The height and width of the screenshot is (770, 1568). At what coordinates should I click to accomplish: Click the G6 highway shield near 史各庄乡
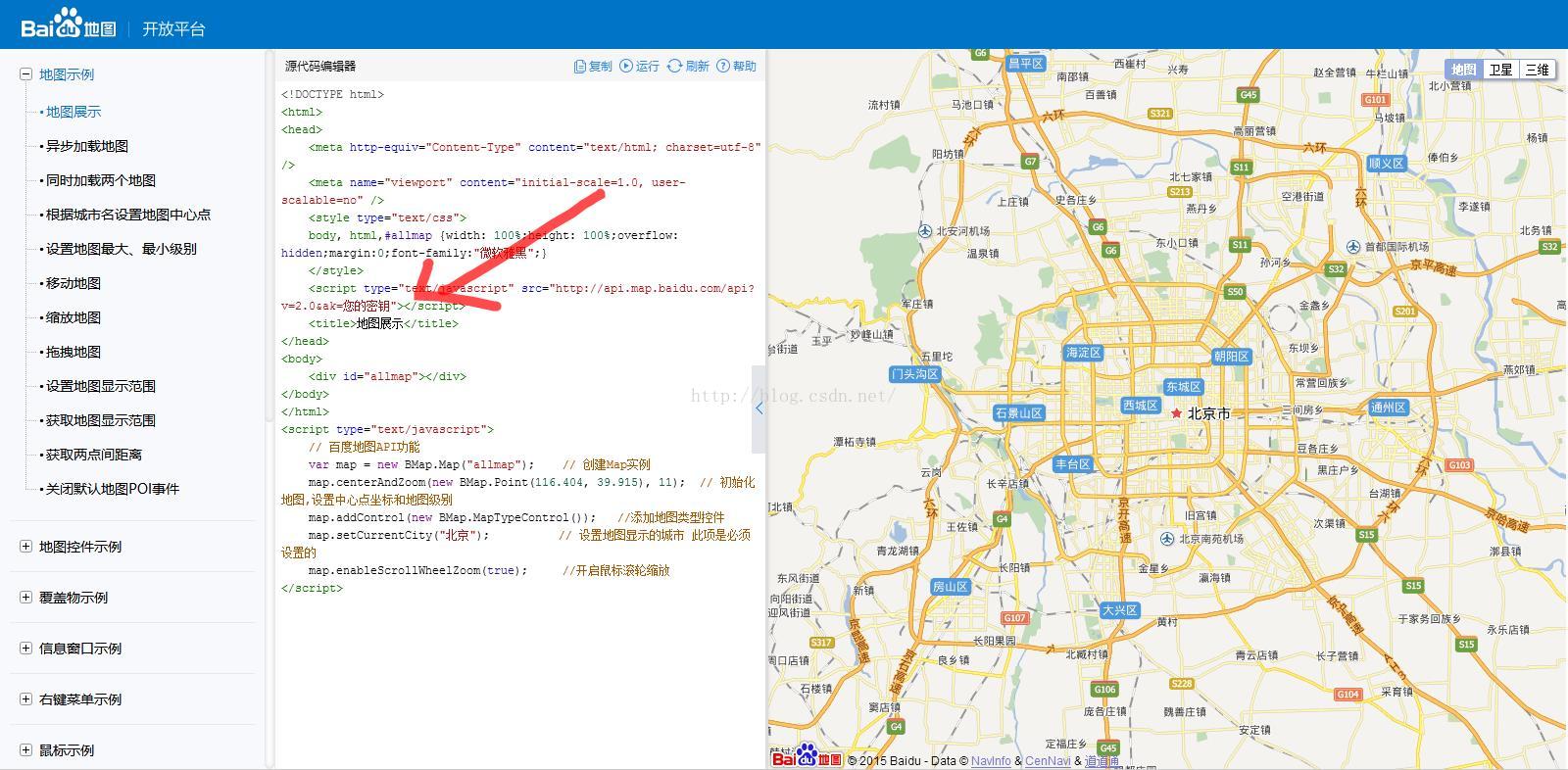click(x=1098, y=226)
